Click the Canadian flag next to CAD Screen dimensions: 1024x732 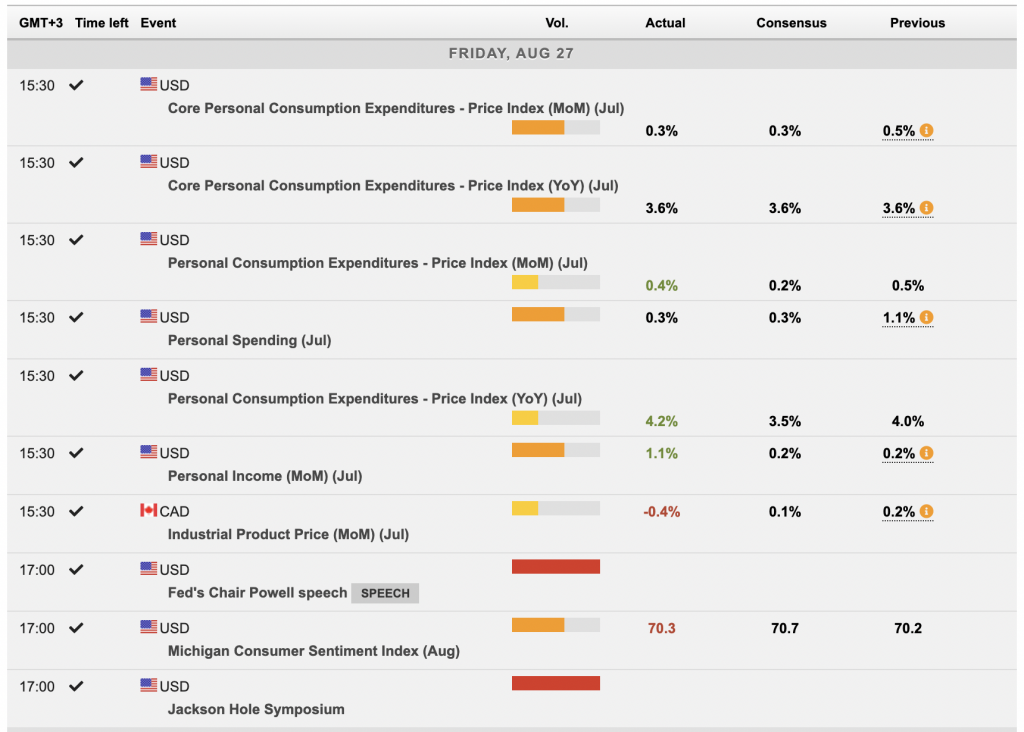tap(148, 510)
